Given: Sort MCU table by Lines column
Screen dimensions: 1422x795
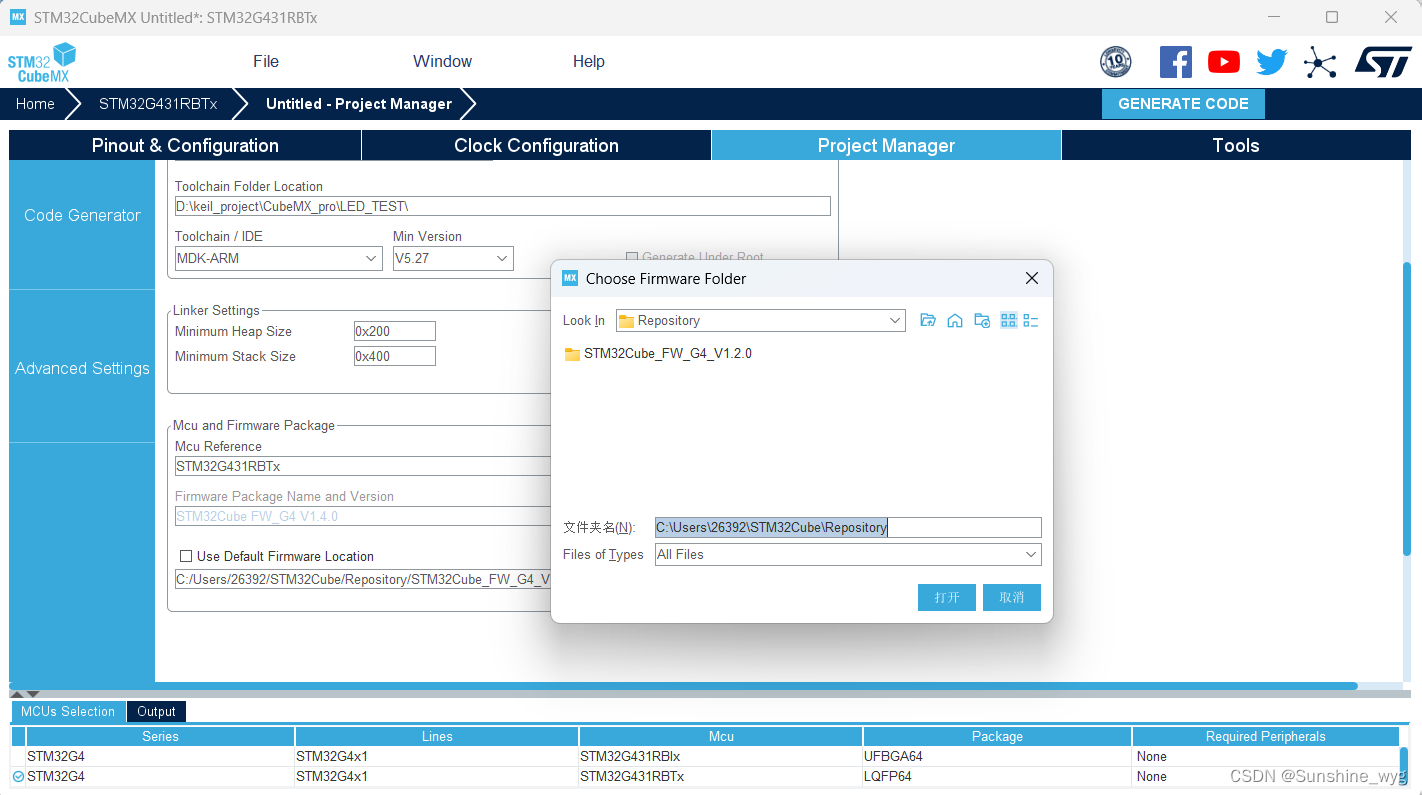Looking at the screenshot, I should pos(437,736).
